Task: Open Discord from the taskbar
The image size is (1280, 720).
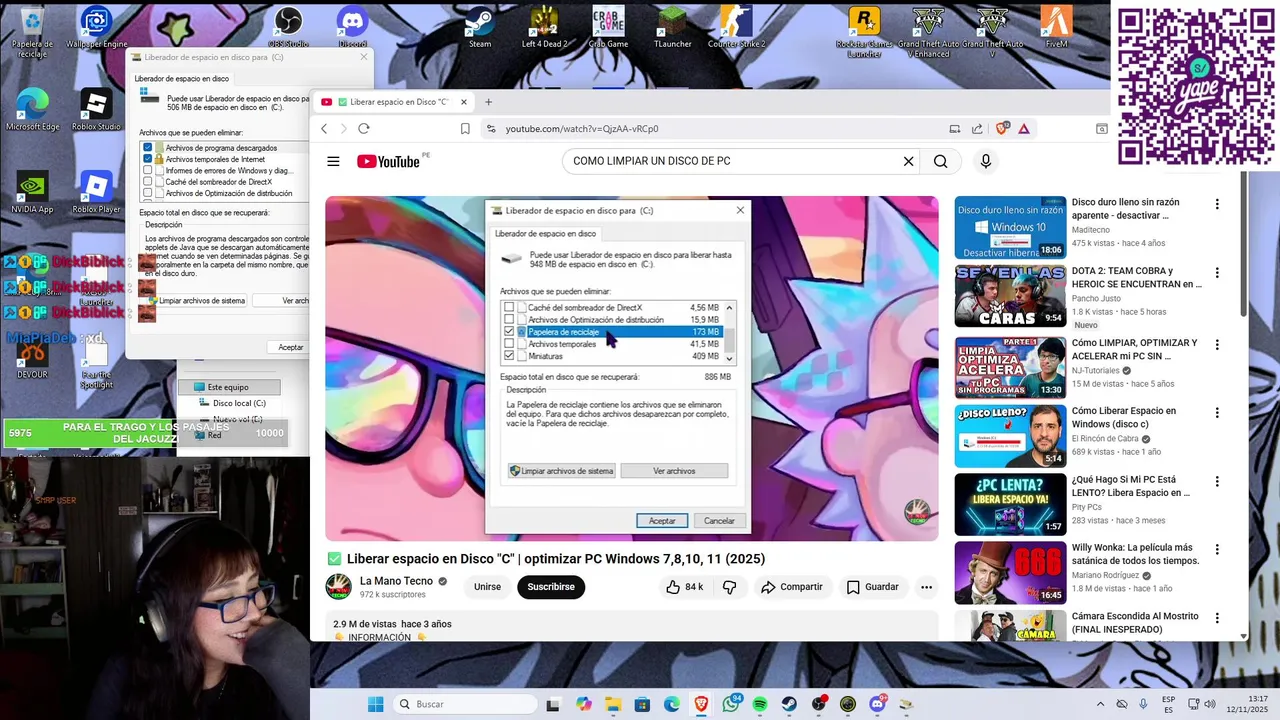Action: [x=877, y=704]
